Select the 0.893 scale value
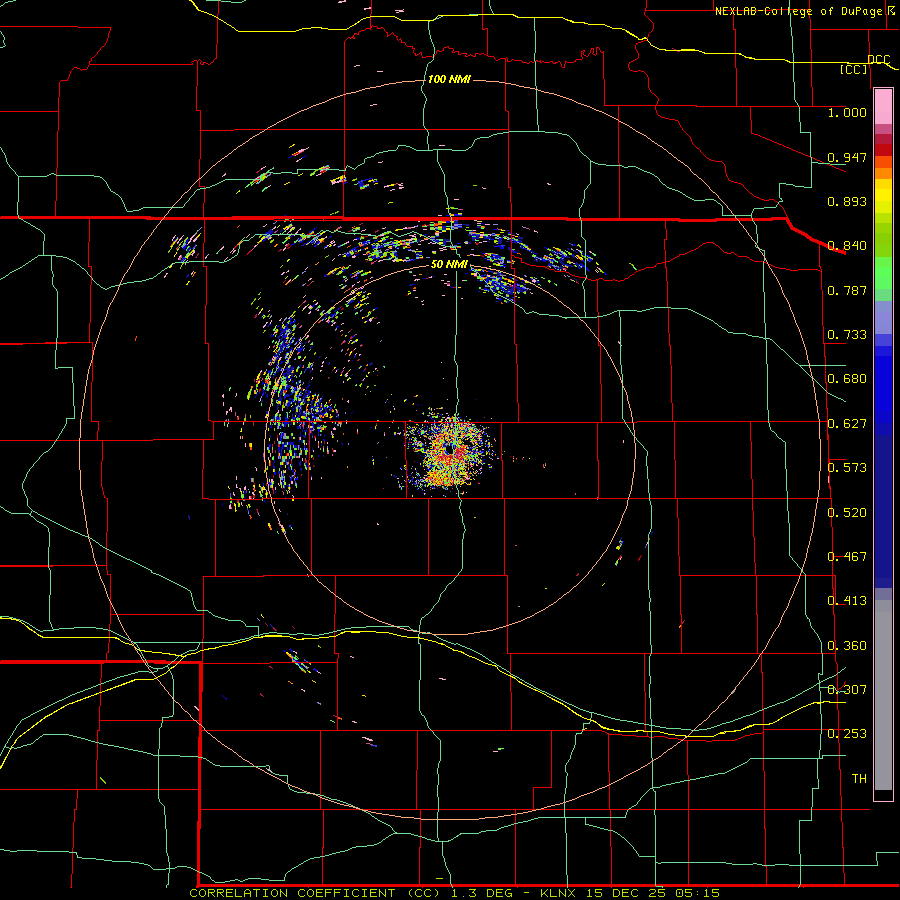The width and height of the screenshot is (900, 900). point(847,201)
